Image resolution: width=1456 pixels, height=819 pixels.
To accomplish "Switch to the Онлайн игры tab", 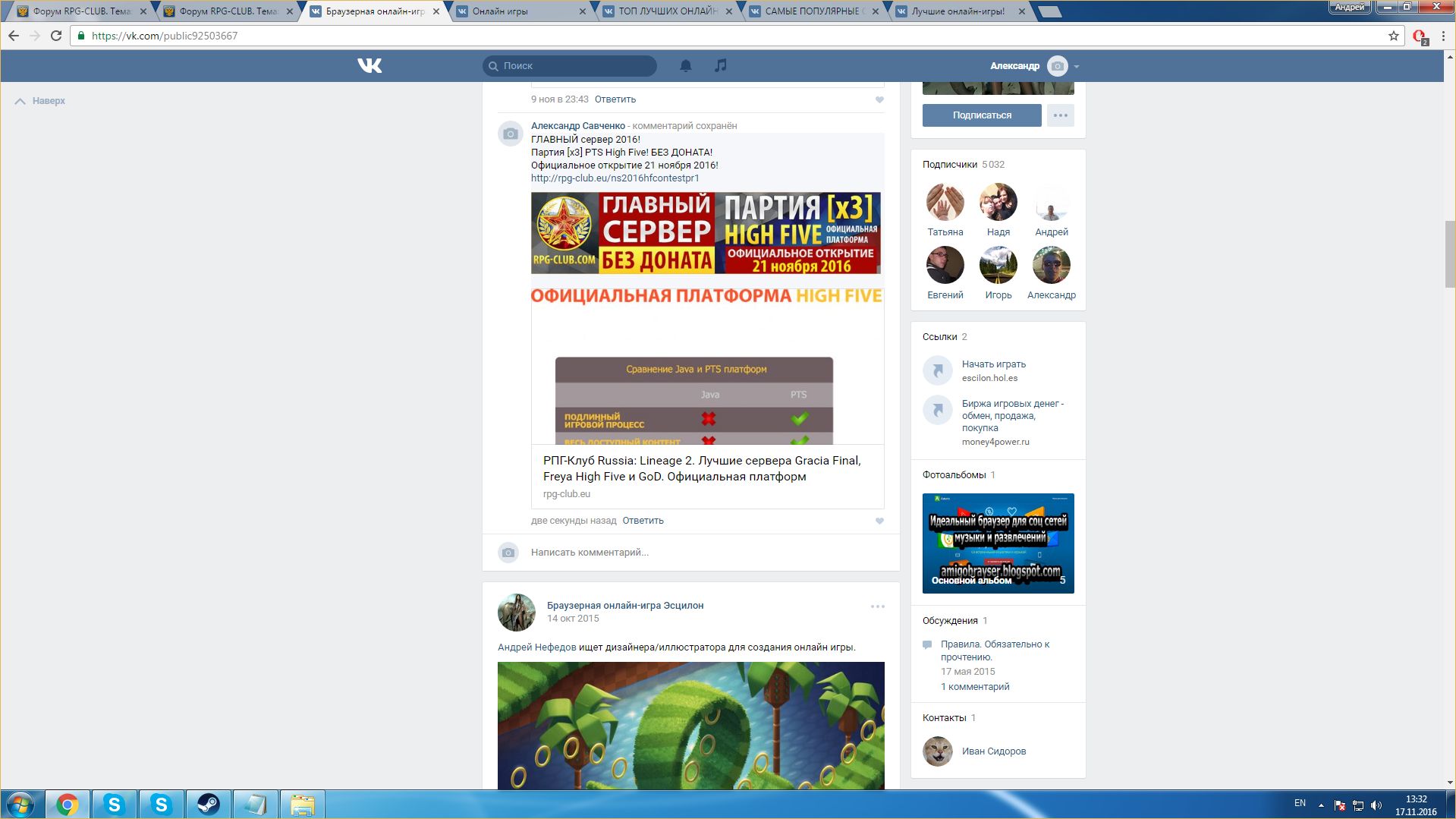I will [520, 11].
